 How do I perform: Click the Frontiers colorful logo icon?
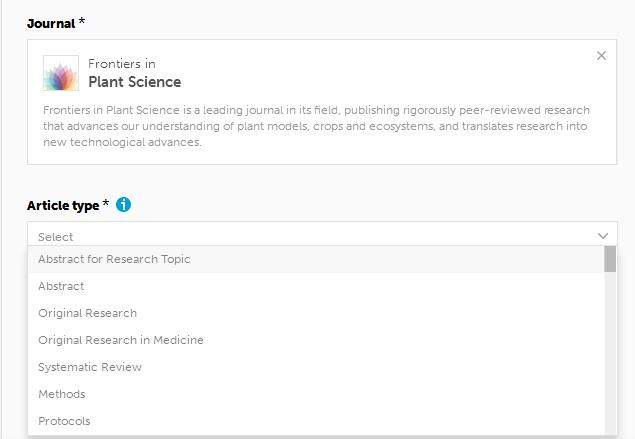(61, 73)
